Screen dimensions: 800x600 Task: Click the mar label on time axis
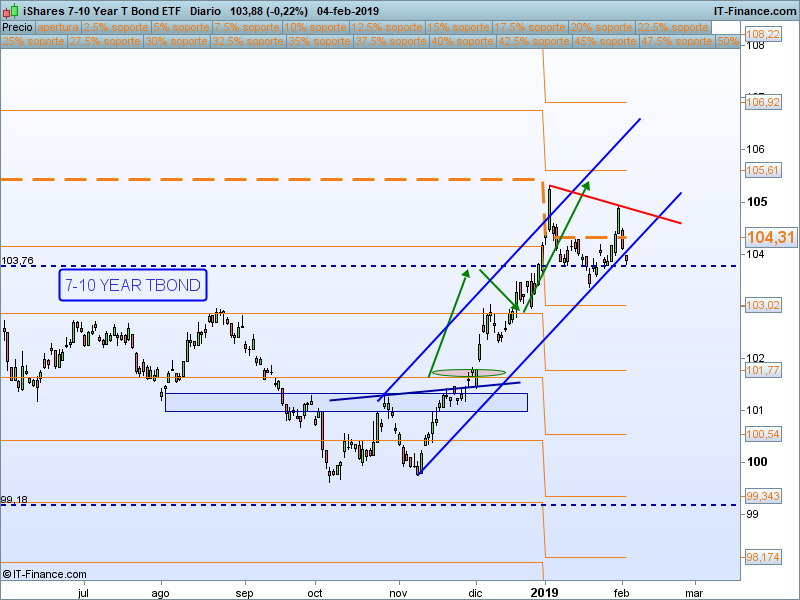[x=694, y=593]
